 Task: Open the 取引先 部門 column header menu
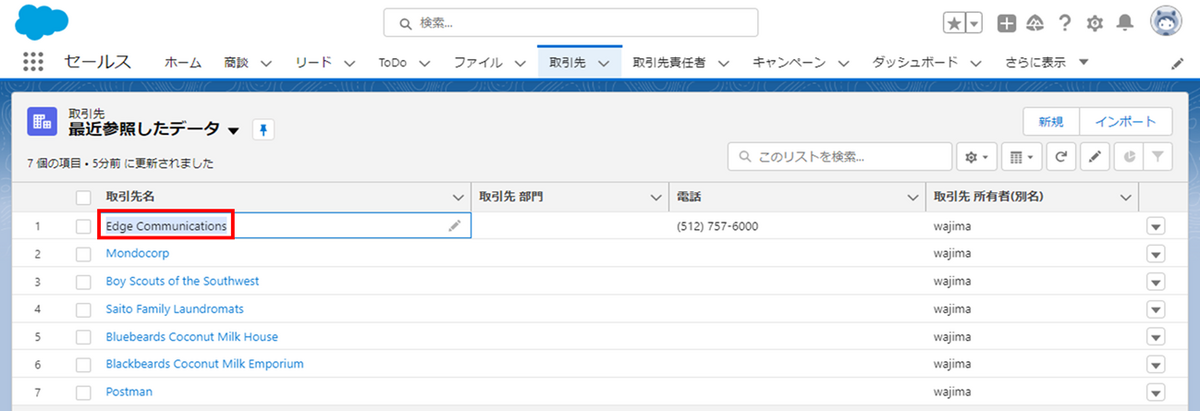click(x=656, y=197)
